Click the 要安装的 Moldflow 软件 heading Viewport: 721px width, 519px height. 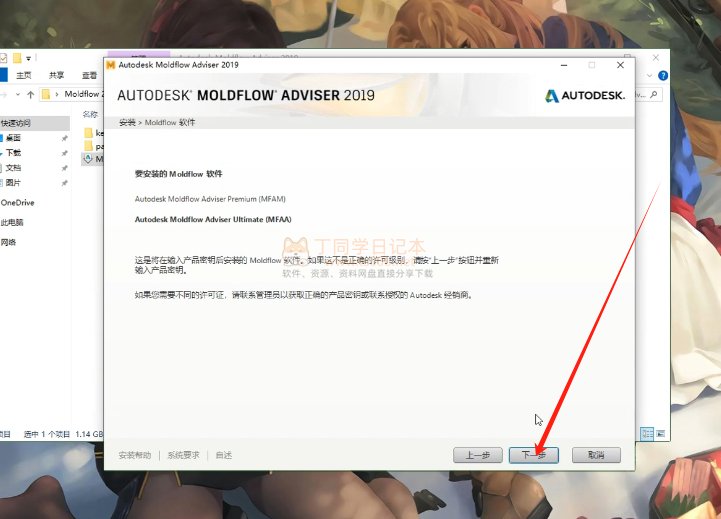(178, 174)
